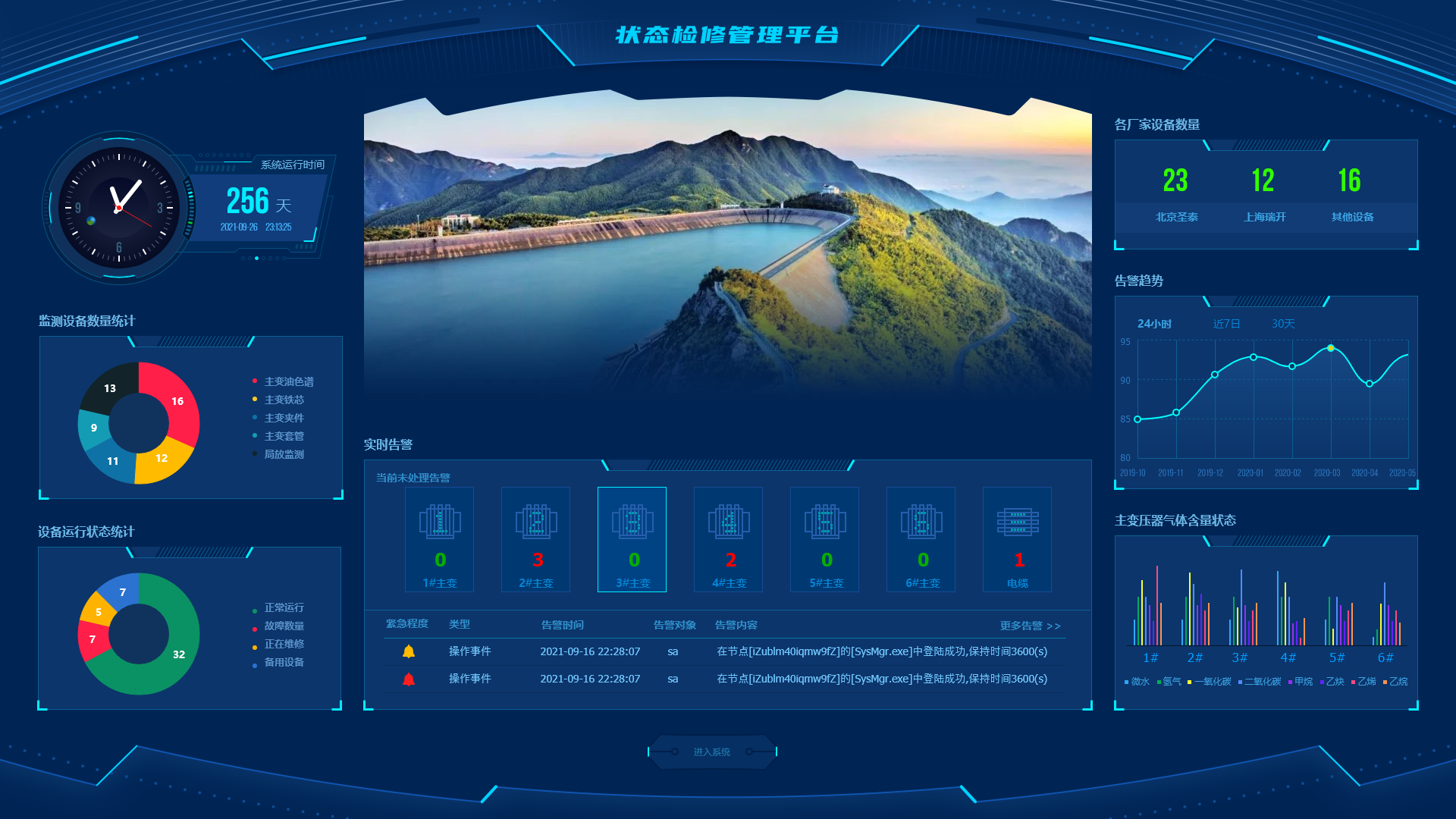Select the 电缆 cable icon card
The height and width of the screenshot is (819, 1456).
tap(1018, 539)
